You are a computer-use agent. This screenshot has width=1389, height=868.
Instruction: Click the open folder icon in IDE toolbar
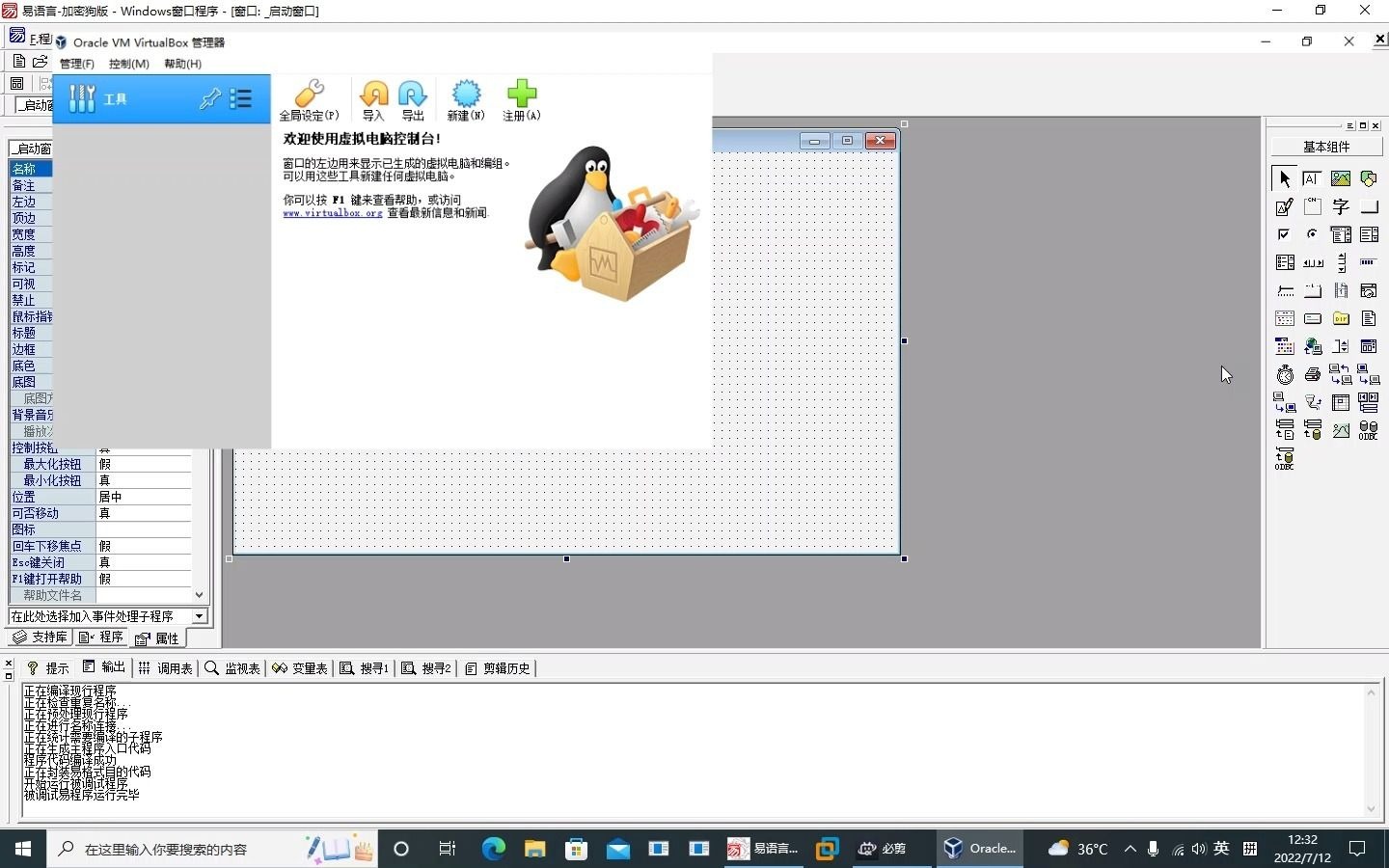point(41,61)
